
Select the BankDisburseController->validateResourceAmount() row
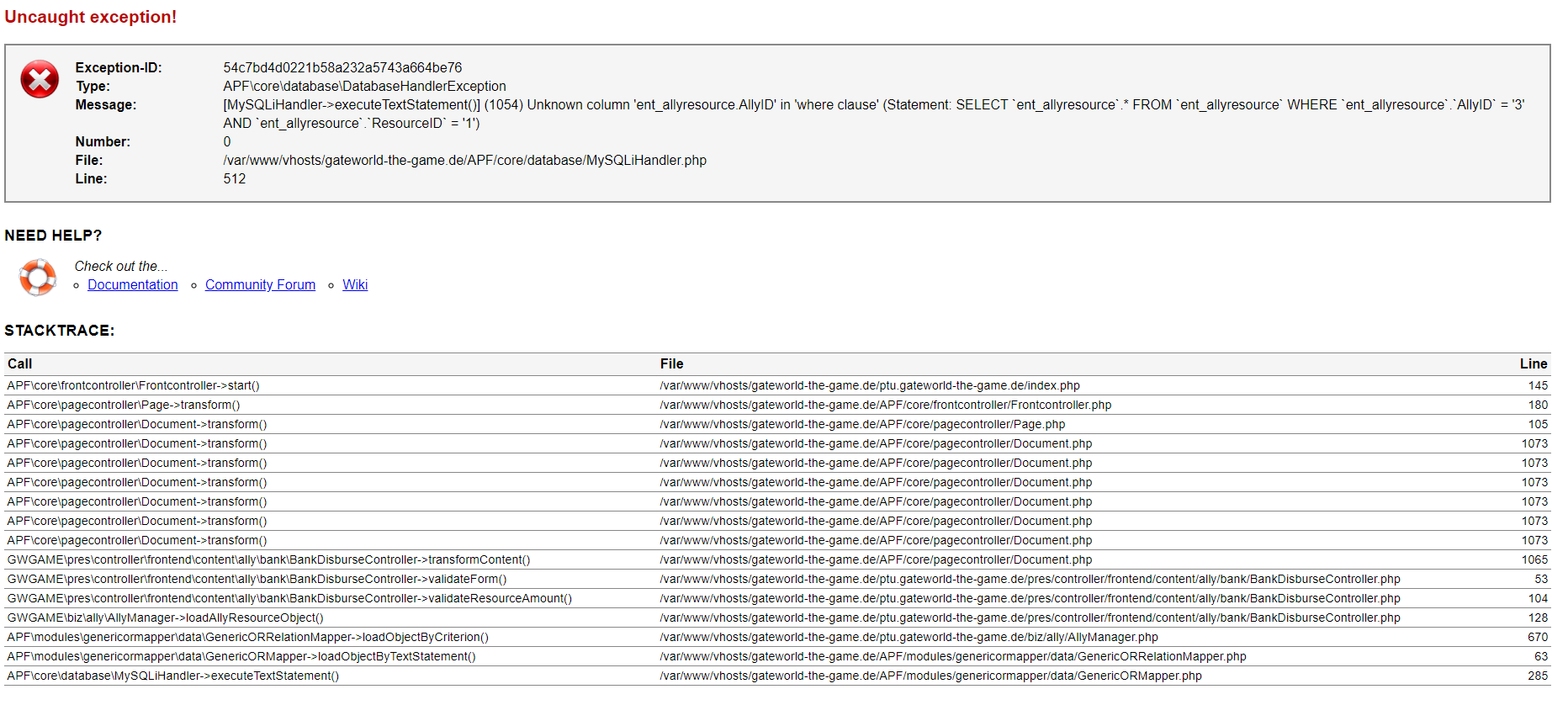pyautogui.click(x=289, y=599)
